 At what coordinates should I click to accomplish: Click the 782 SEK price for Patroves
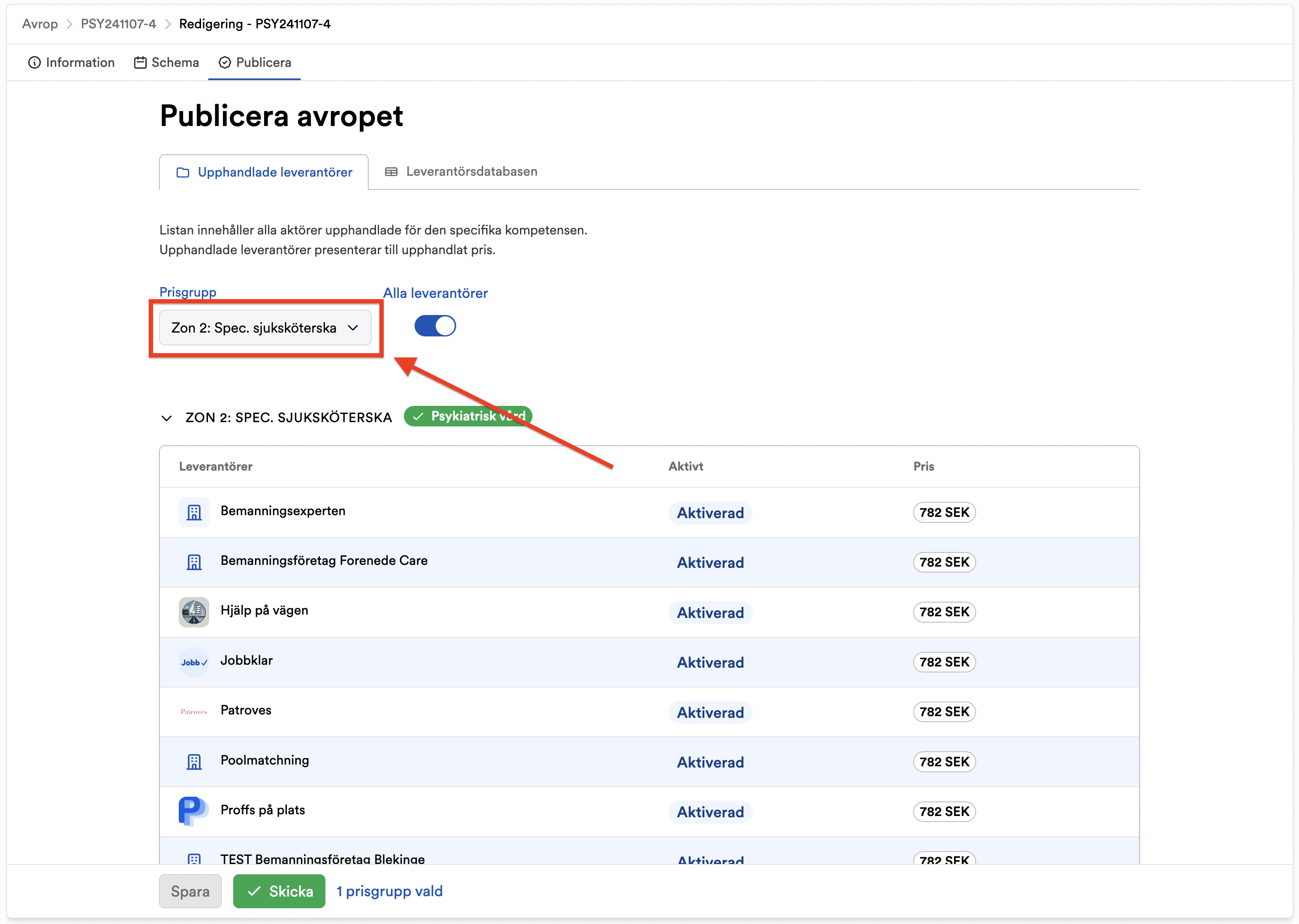click(x=944, y=712)
